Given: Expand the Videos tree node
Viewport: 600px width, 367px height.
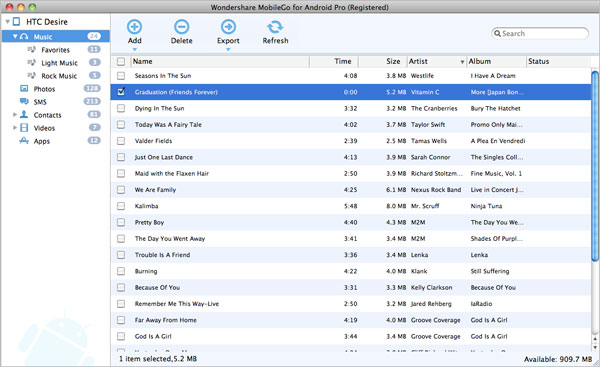Looking at the screenshot, I should click(15, 127).
